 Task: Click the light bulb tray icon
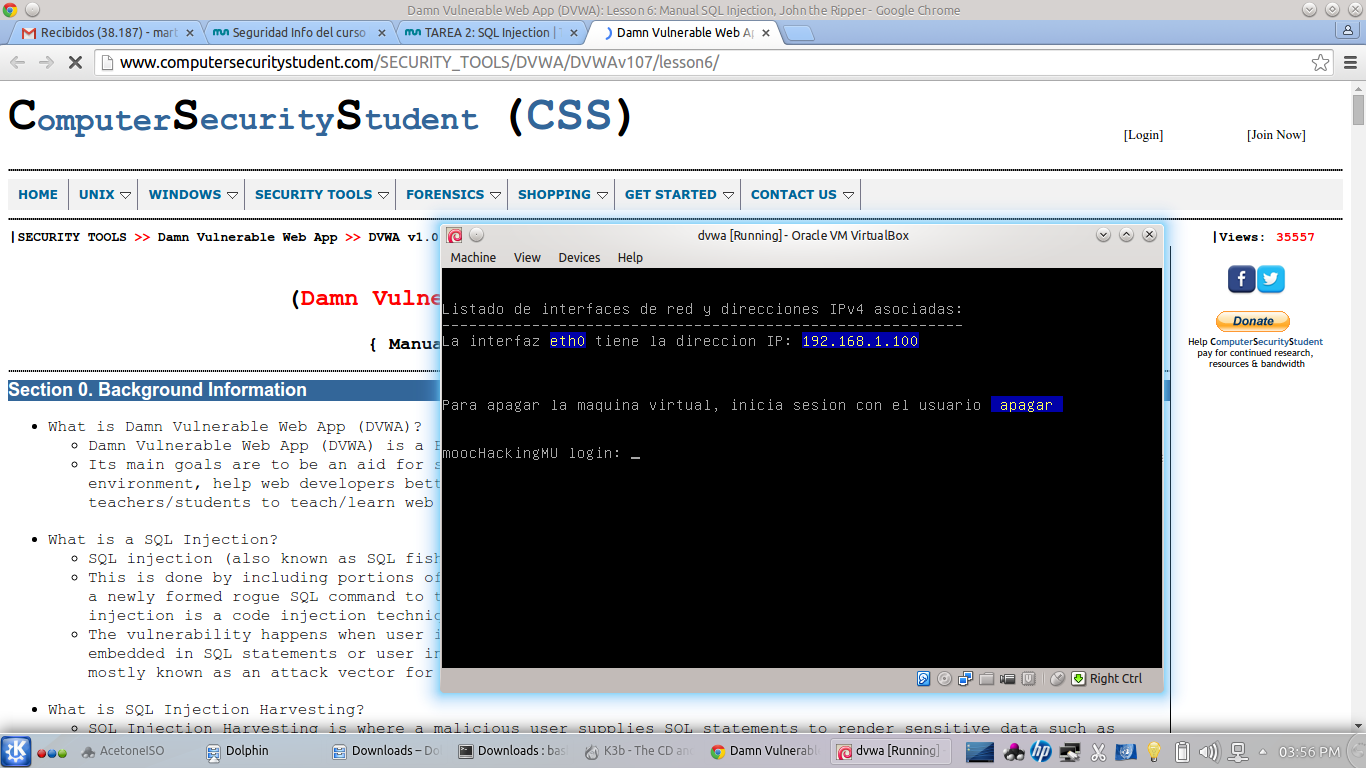(1154, 751)
